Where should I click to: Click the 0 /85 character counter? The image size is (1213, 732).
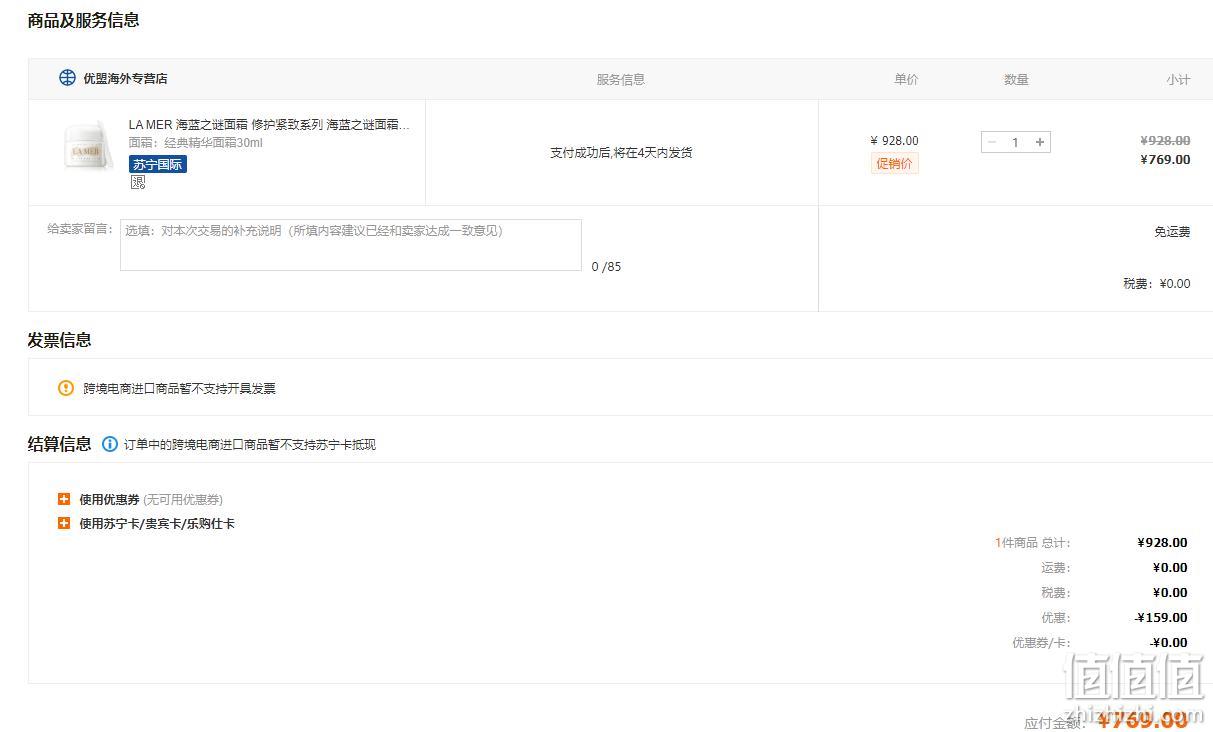tap(606, 267)
